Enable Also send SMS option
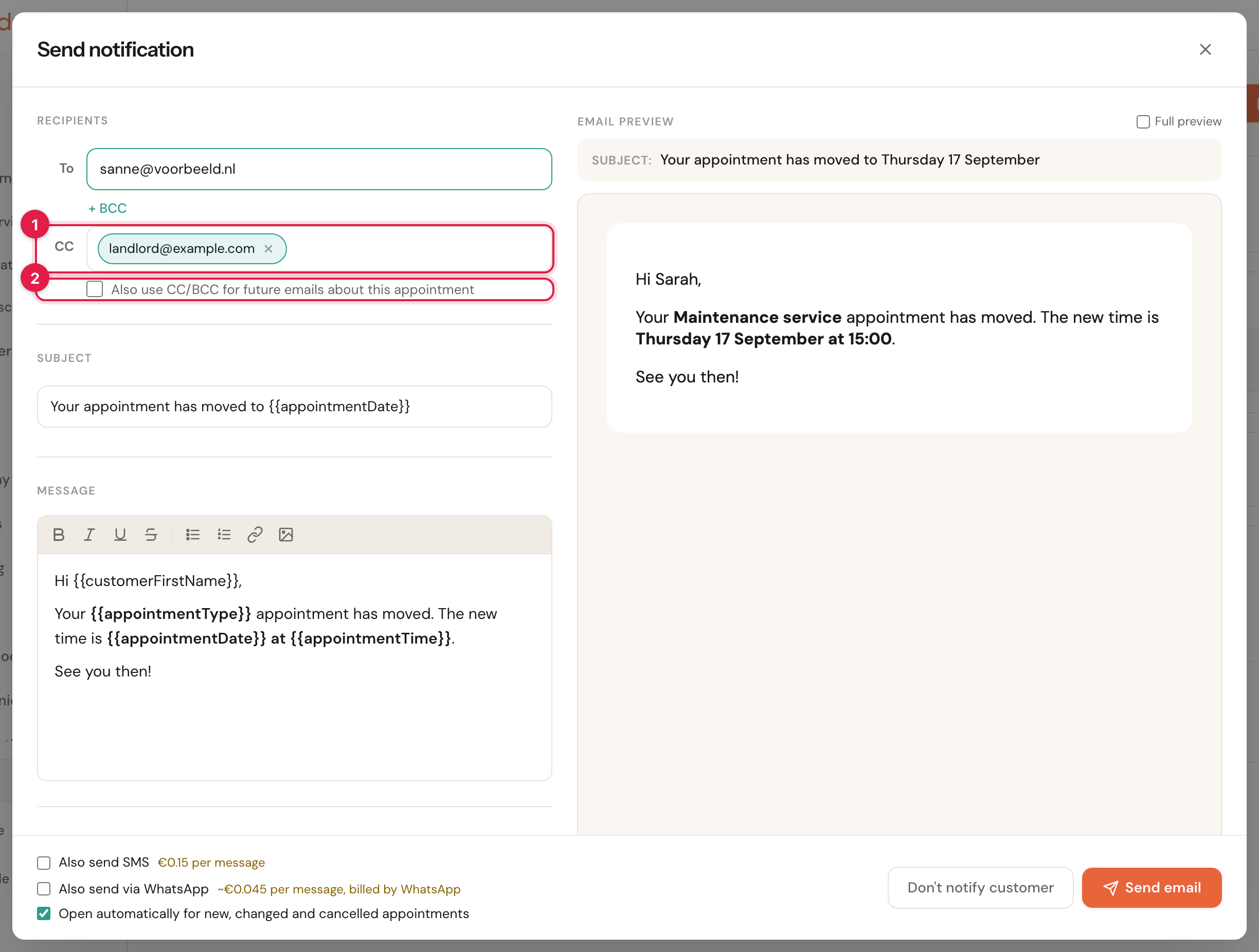 coord(44,863)
